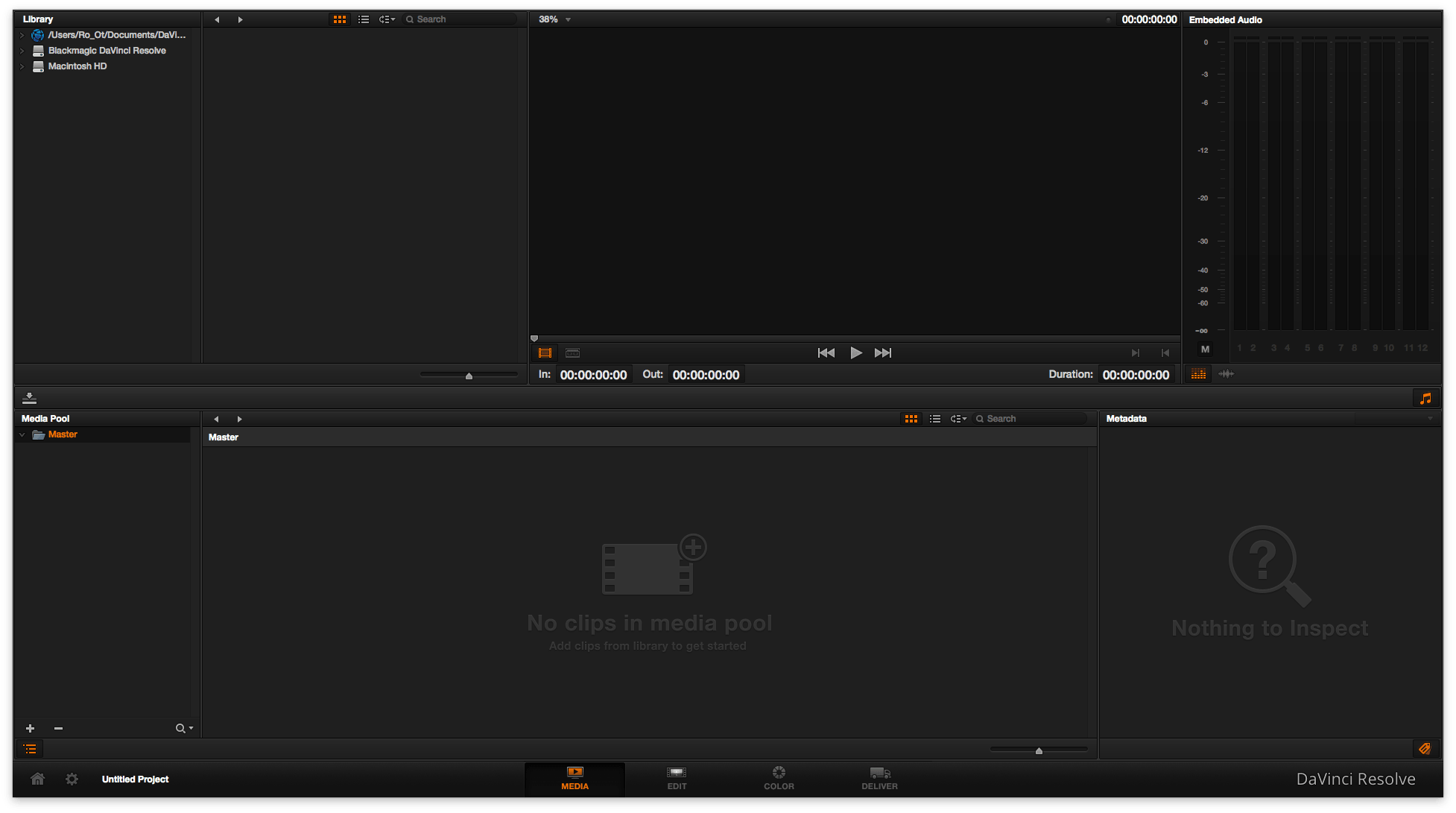
Task: Expand Blackmagic DaVinci Resolve drive
Action: click(x=22, y=51)
